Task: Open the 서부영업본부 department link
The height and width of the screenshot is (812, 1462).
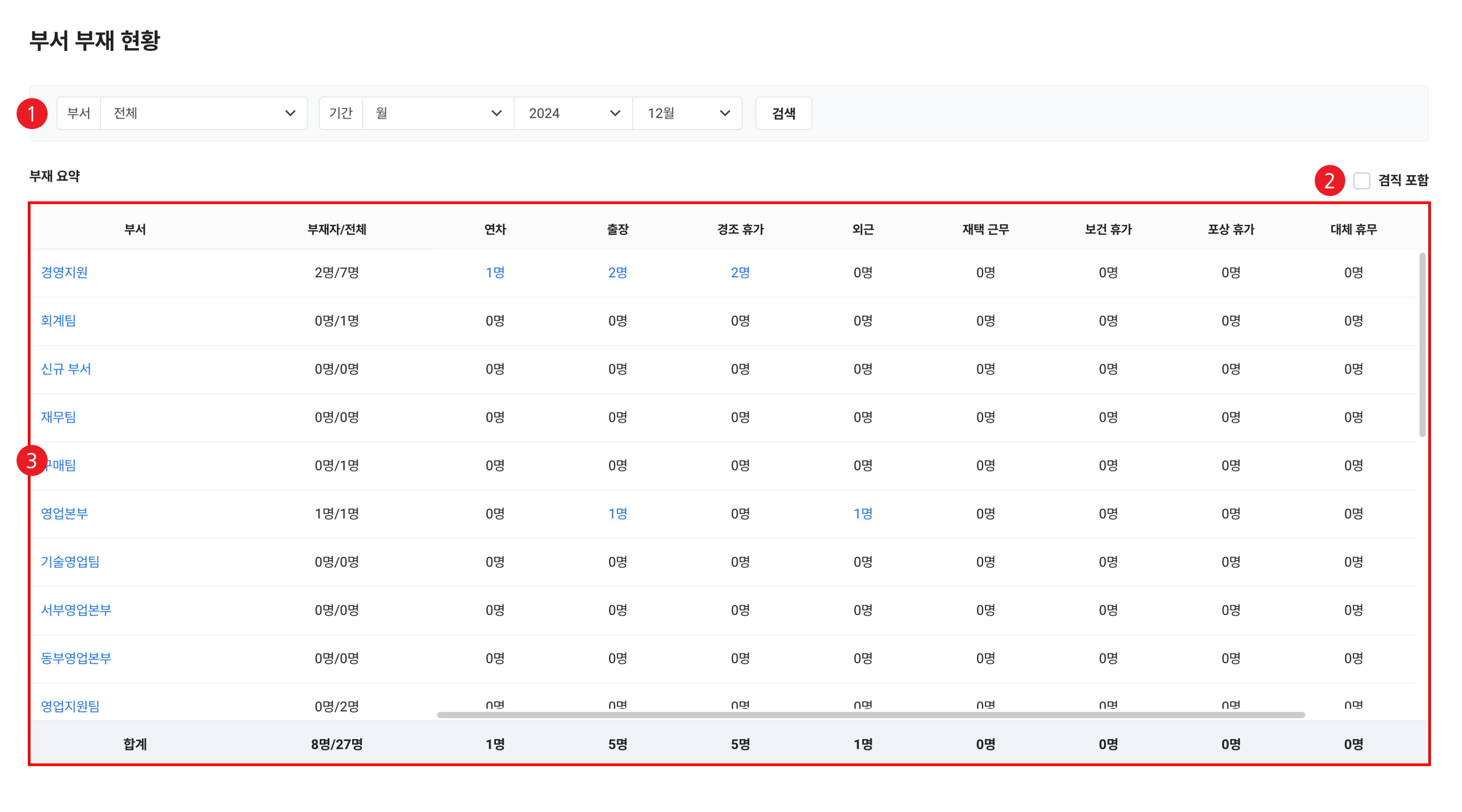Action: (x=76, y=610)
